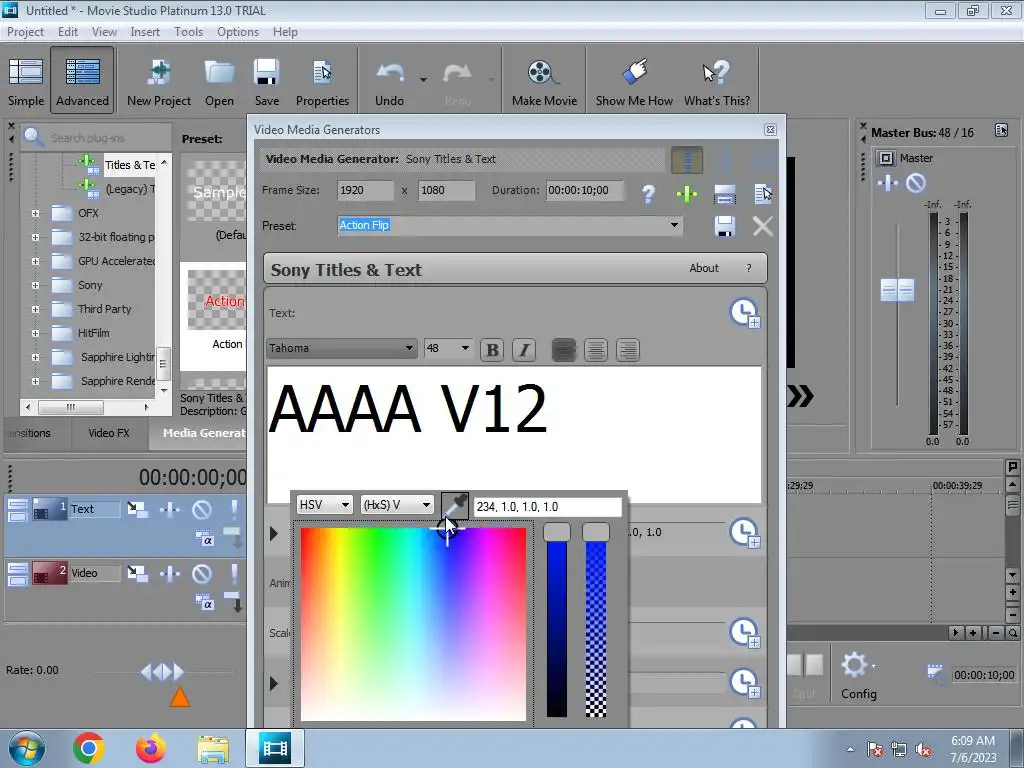Toggle italic text formatting

click(x=524, y=350)
